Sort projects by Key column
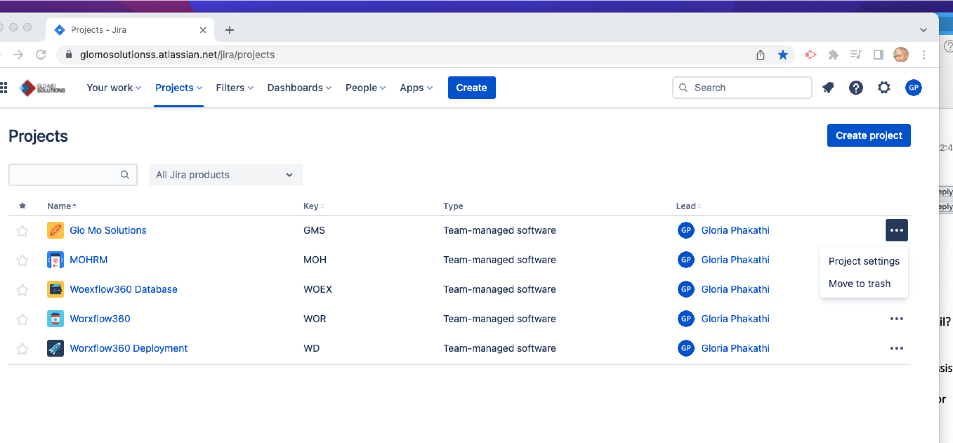953x443 pixels. click(x=314, y=206)
